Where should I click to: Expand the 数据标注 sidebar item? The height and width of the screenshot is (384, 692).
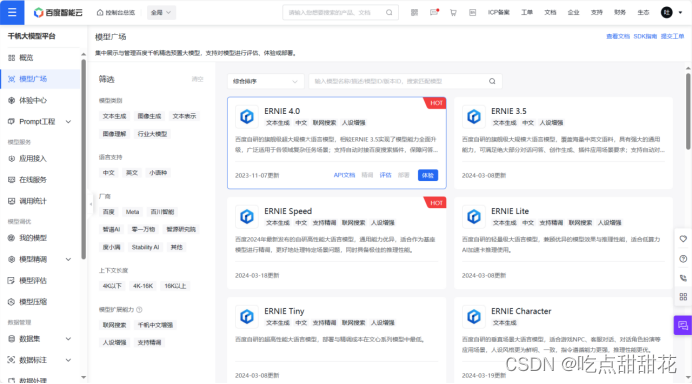68,360
